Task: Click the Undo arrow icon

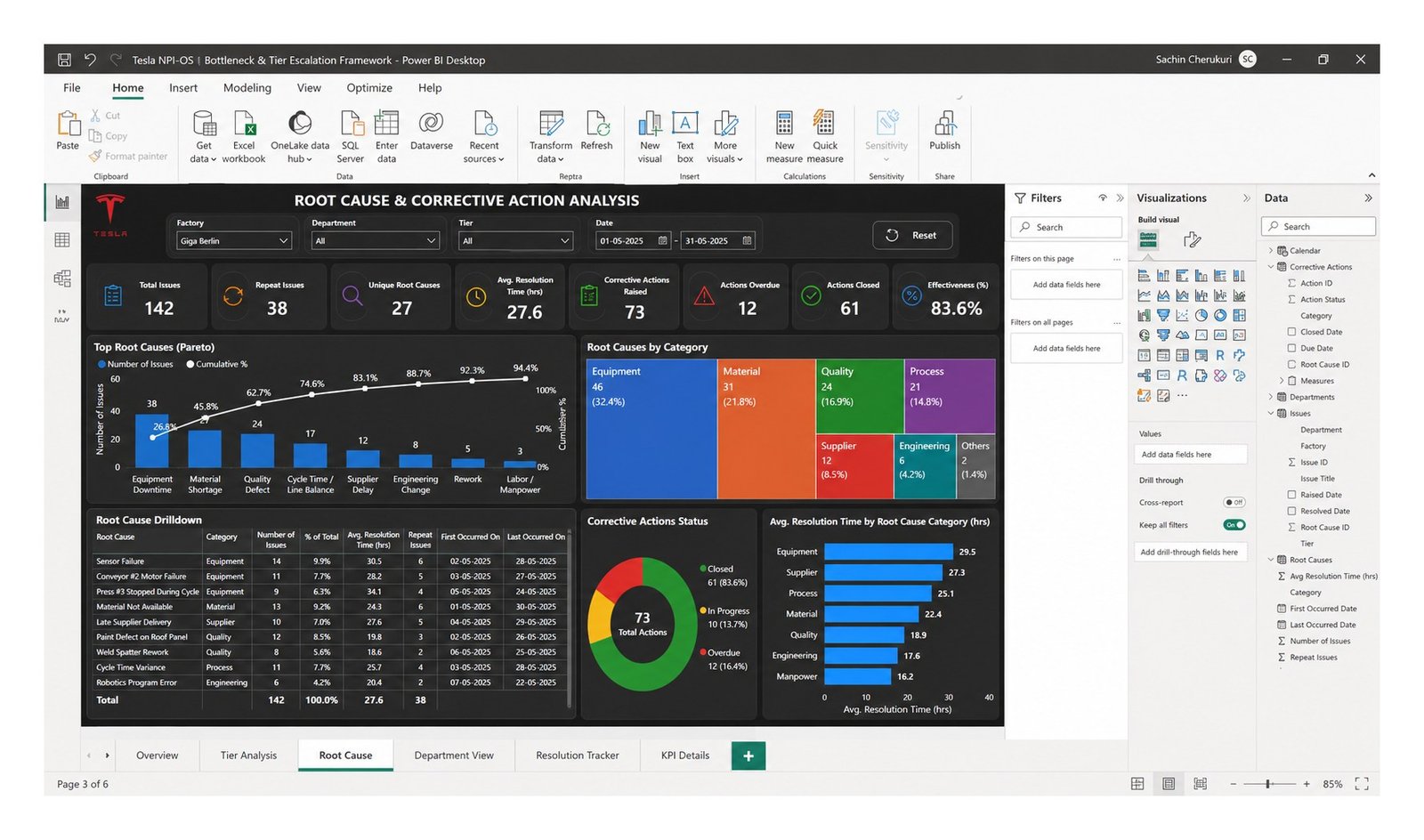Action: pyautogui.click(x=90, y=60)
